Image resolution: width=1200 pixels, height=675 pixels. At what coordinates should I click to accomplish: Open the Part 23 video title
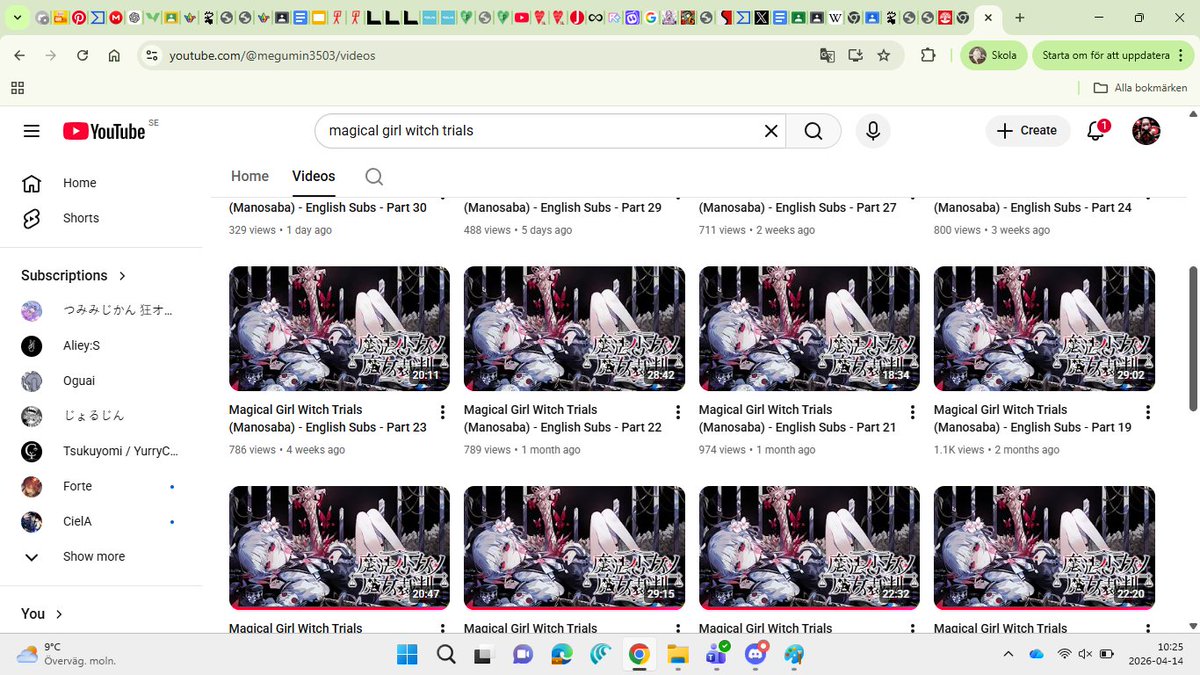point(328,418)
